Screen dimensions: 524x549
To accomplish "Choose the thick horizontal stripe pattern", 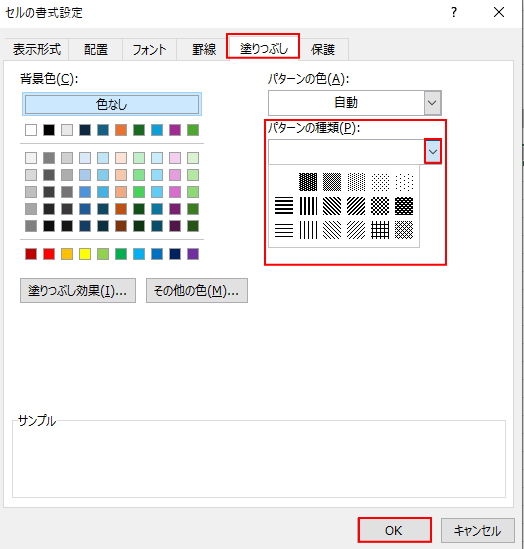I will click(284, 206).
